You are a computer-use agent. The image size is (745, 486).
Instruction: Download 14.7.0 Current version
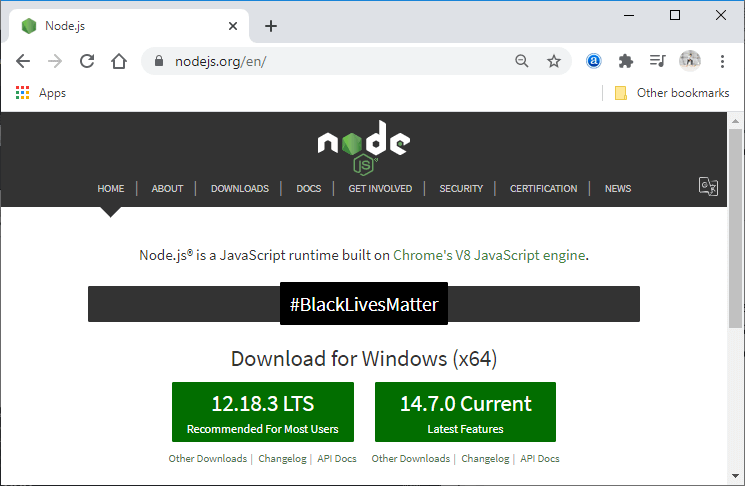465,412
